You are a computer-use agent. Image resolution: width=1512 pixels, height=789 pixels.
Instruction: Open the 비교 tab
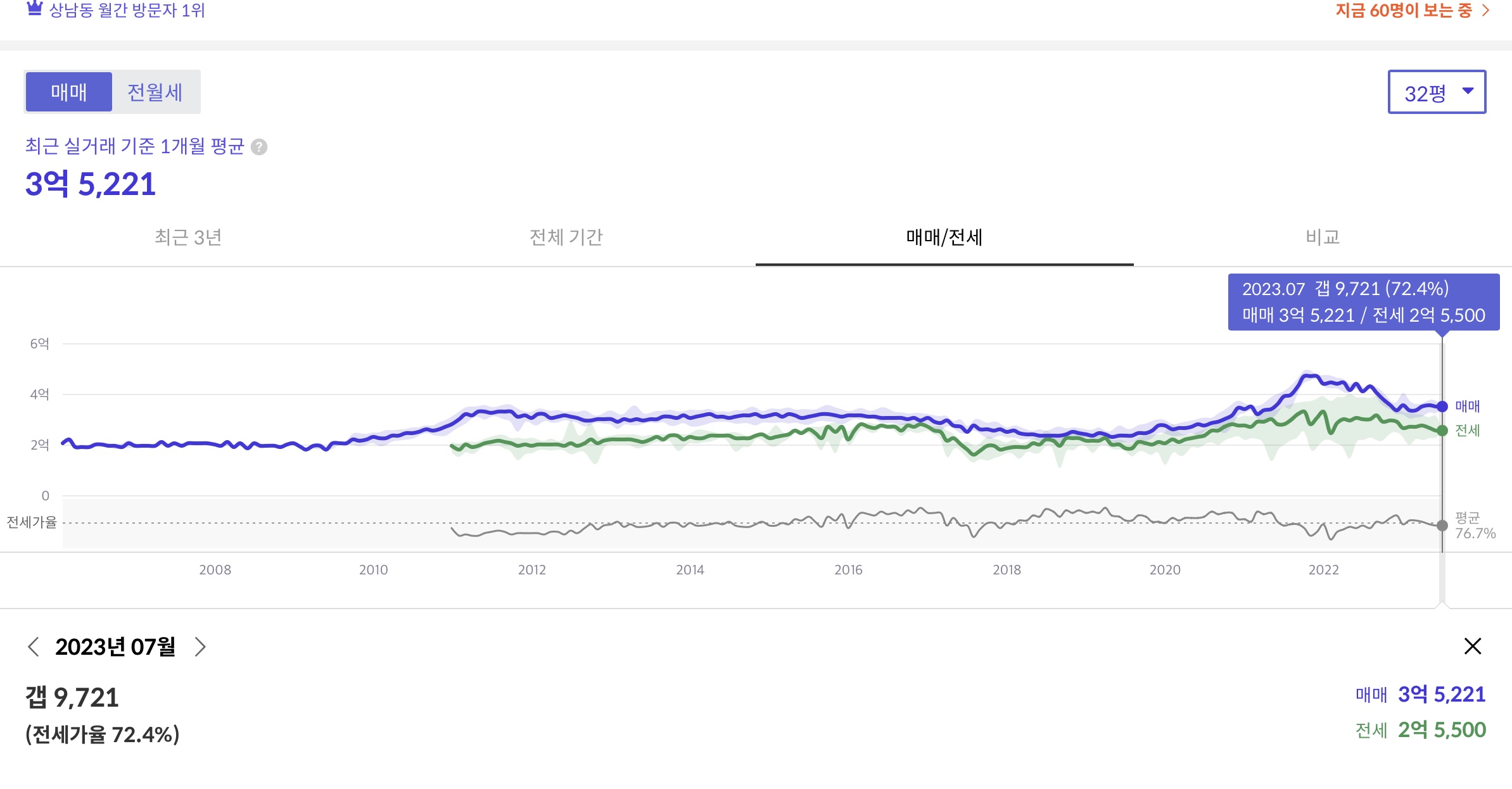click(1323, 237)
